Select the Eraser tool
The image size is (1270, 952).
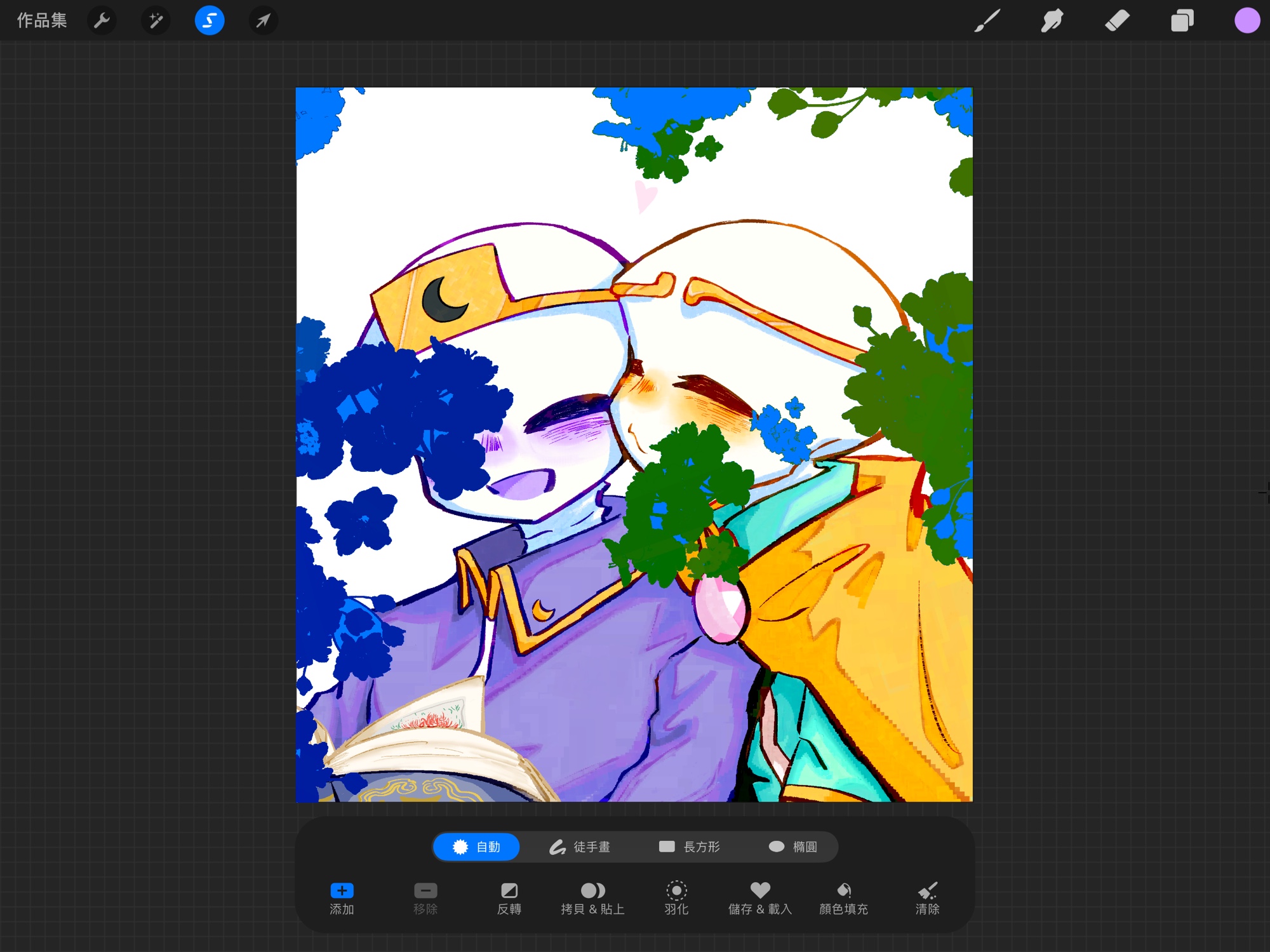pos(1117,21)
